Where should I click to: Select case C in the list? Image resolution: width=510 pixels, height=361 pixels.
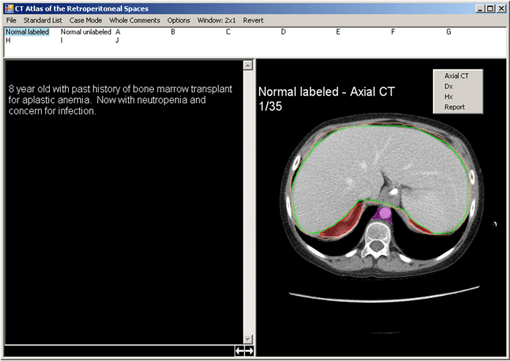228,32
